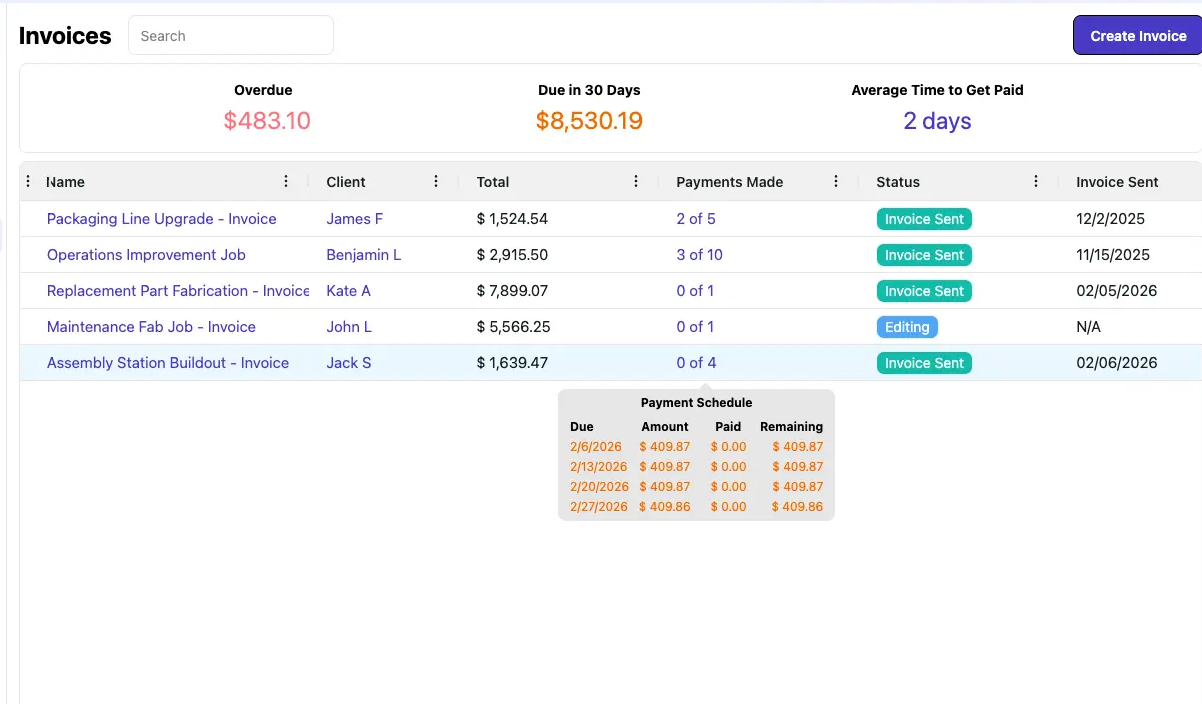Screen dimensions: 1202x704
Task: Open the Status column options icon
Action: [1036, 181]
